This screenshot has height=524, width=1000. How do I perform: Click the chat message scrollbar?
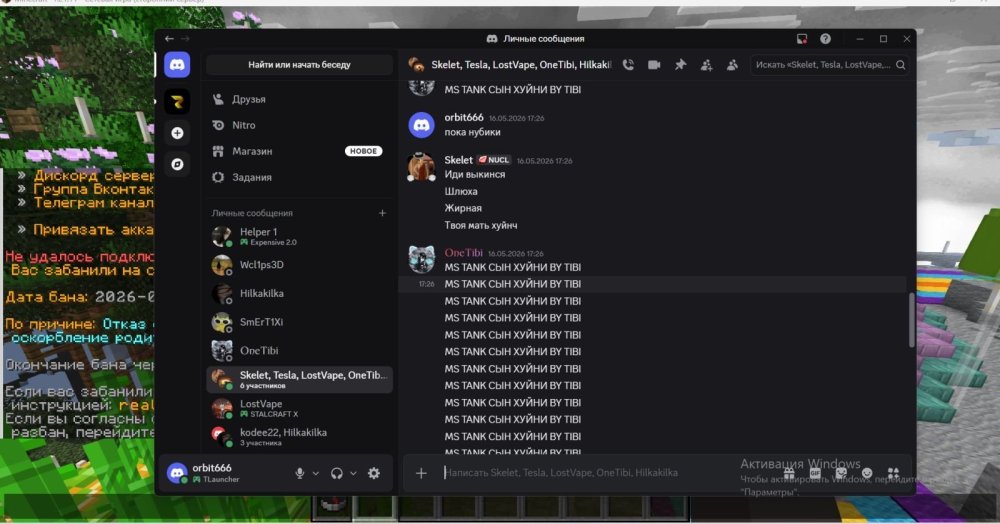(x=911, y=320)
